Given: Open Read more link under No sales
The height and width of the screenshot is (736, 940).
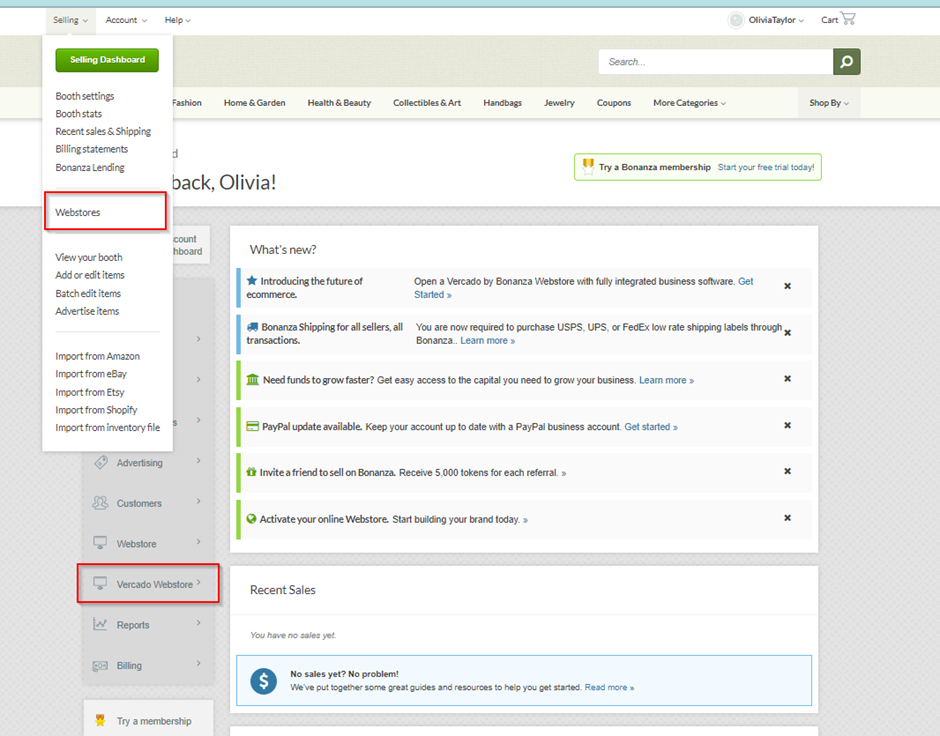Looking at the screenshot, I should pyautogui.click(x=609, y=687).
